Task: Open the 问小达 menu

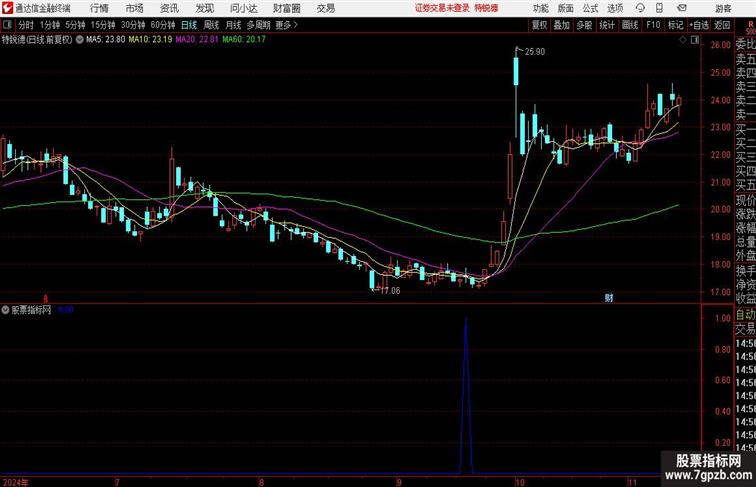Action: [243, 8]
